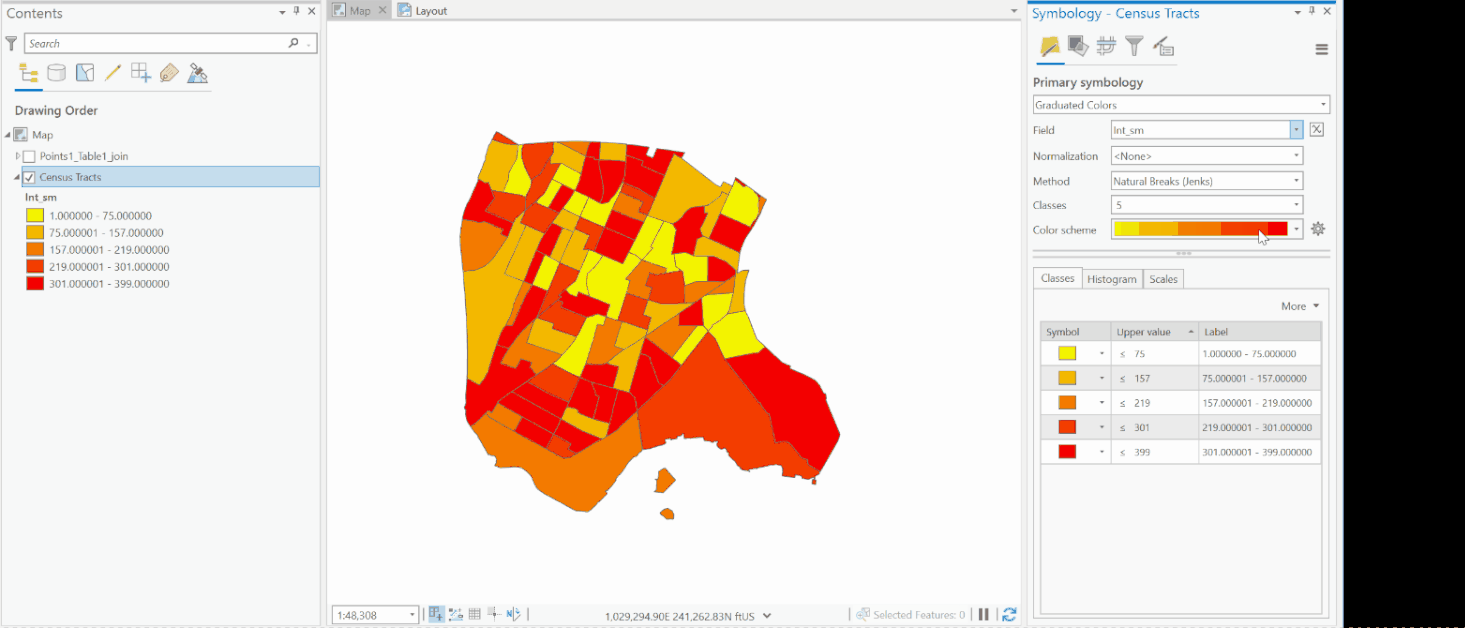Open the More dropdown in Classes tab
The height and width of the screenshot is (628, 1465).
click(1301, 306)
